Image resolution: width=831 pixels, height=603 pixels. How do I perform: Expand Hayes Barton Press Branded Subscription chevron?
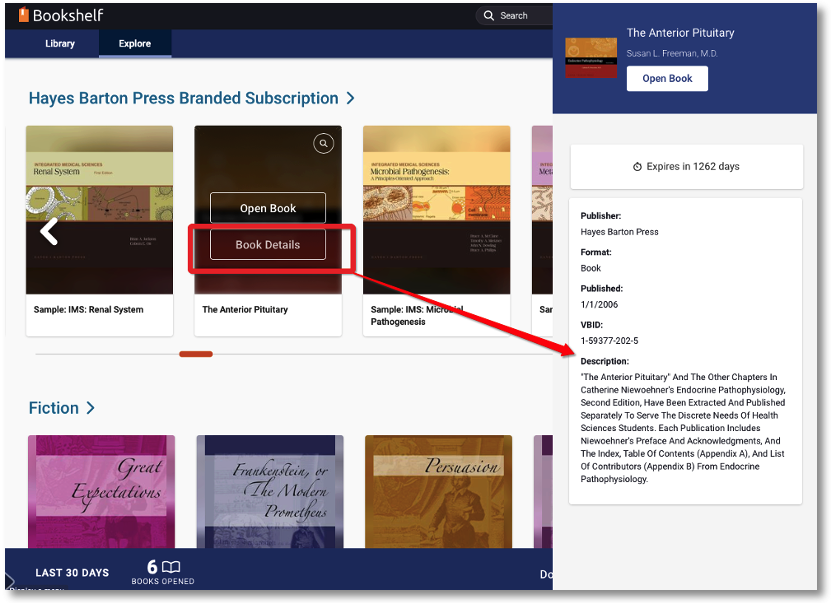click(350, 98)
